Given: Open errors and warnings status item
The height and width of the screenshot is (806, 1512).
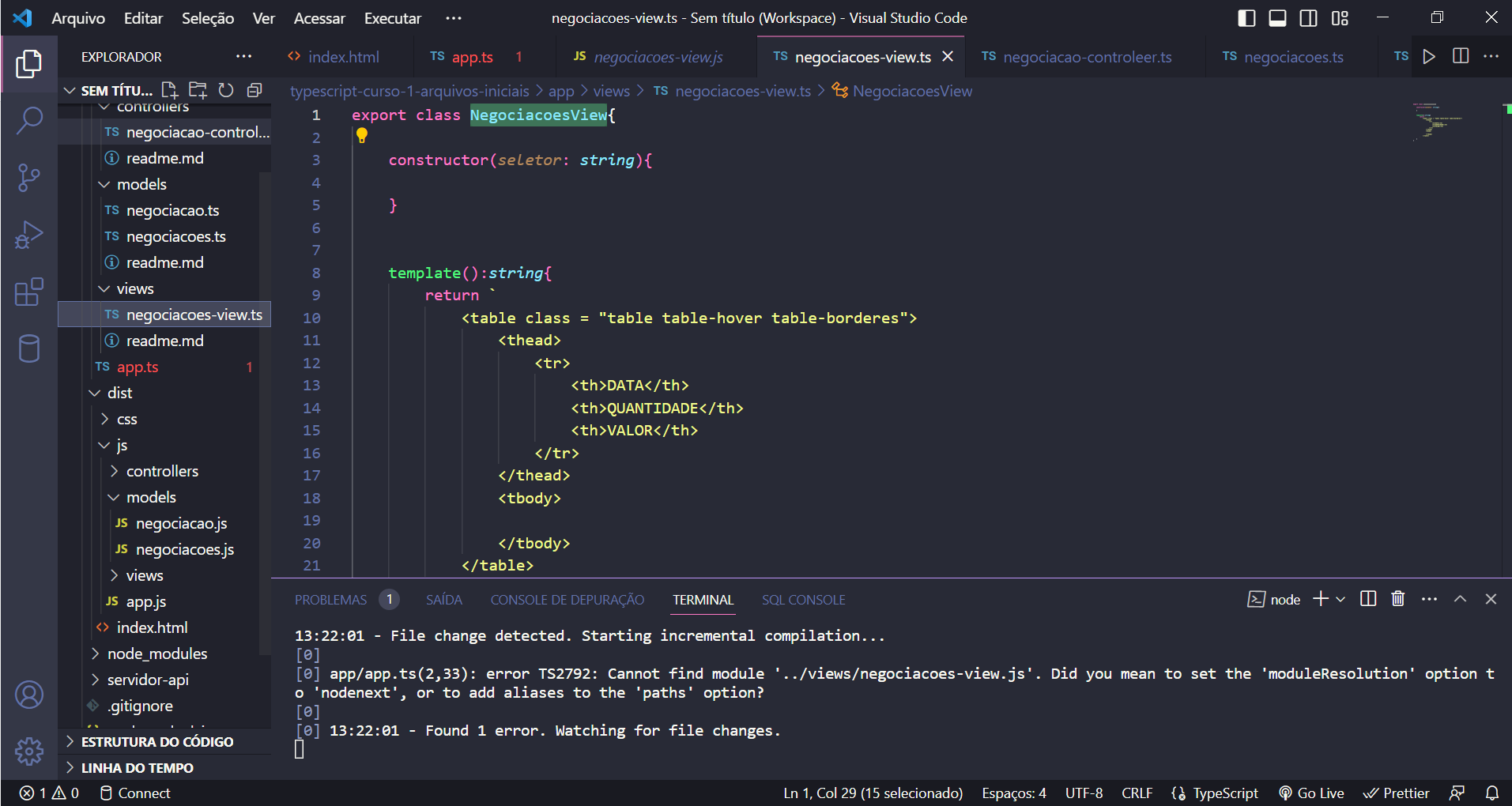Looking at the screenshot, I should [x=49, y=793].
